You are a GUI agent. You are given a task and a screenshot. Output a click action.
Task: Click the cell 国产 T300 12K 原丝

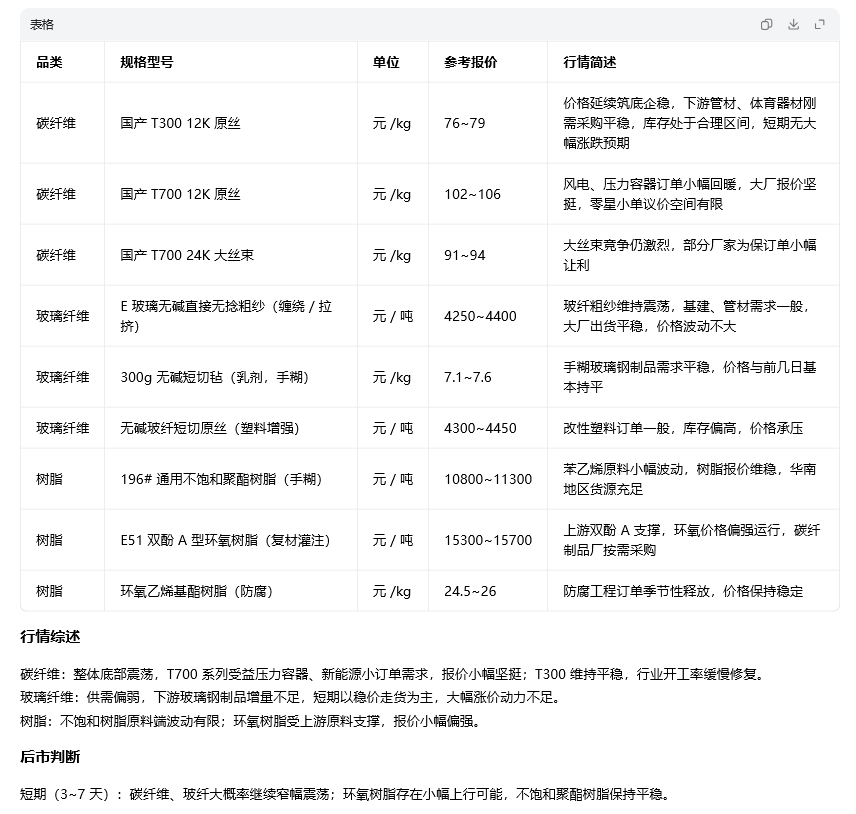[180, 123]
